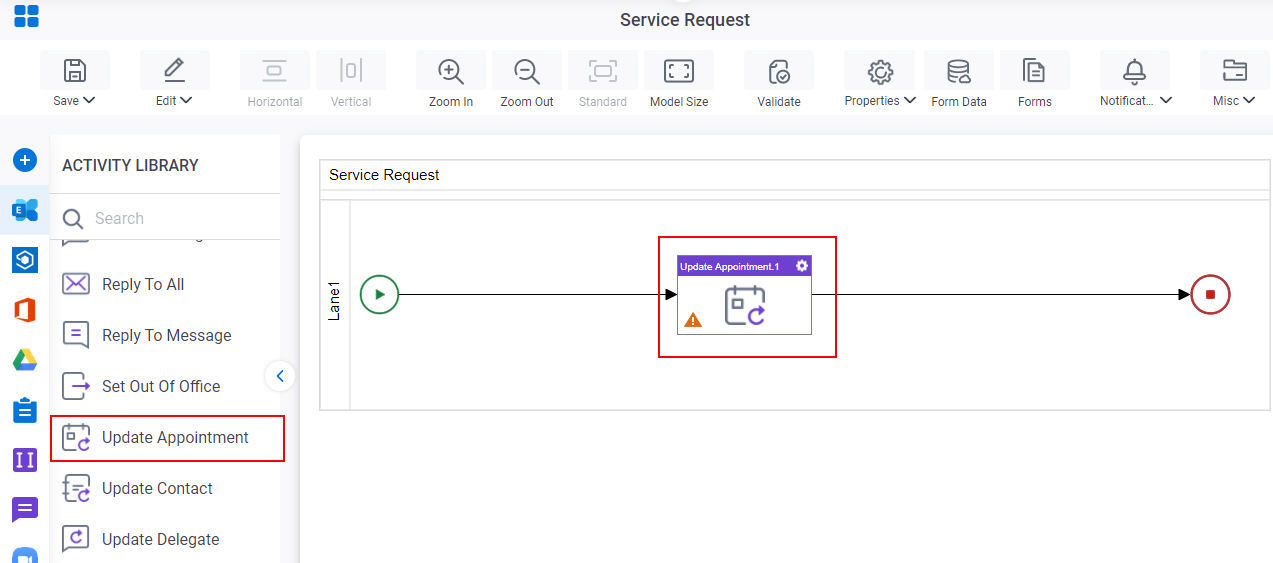Click the Misc folder icon
Image resolution: width=1273 pixels, height=563 pixels.
pyautogui.click(x=1235, y=71)
